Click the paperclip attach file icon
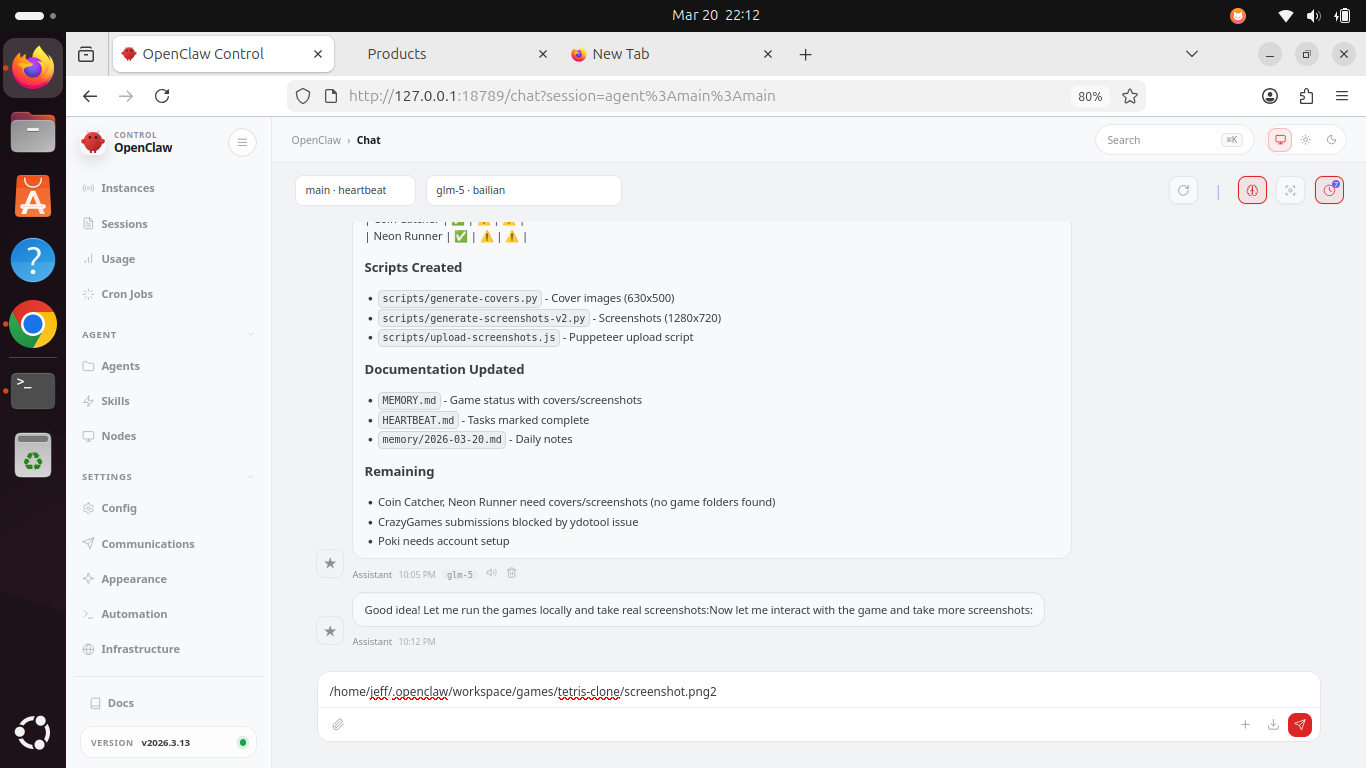 click(338, 724)
